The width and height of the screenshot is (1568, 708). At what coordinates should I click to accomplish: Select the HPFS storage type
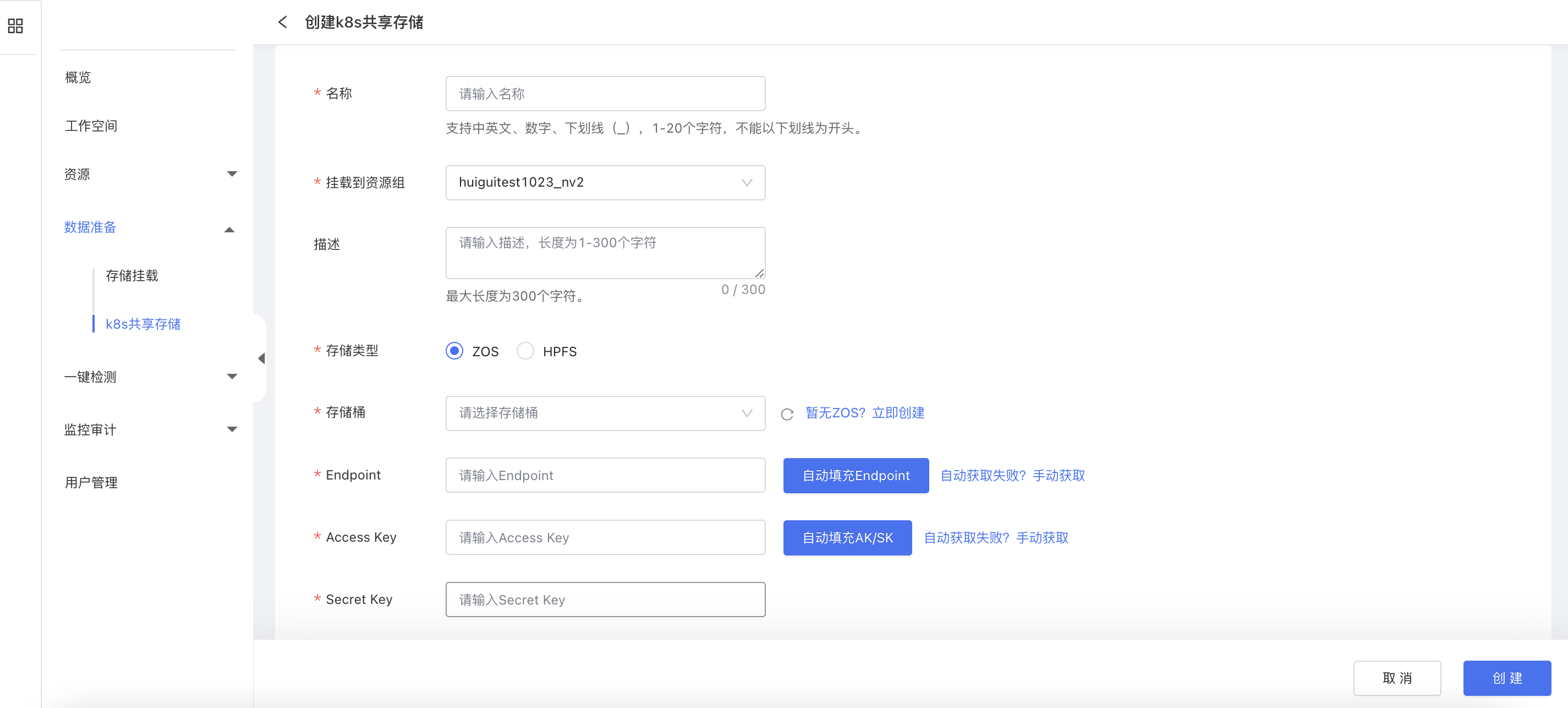[525, 352]
